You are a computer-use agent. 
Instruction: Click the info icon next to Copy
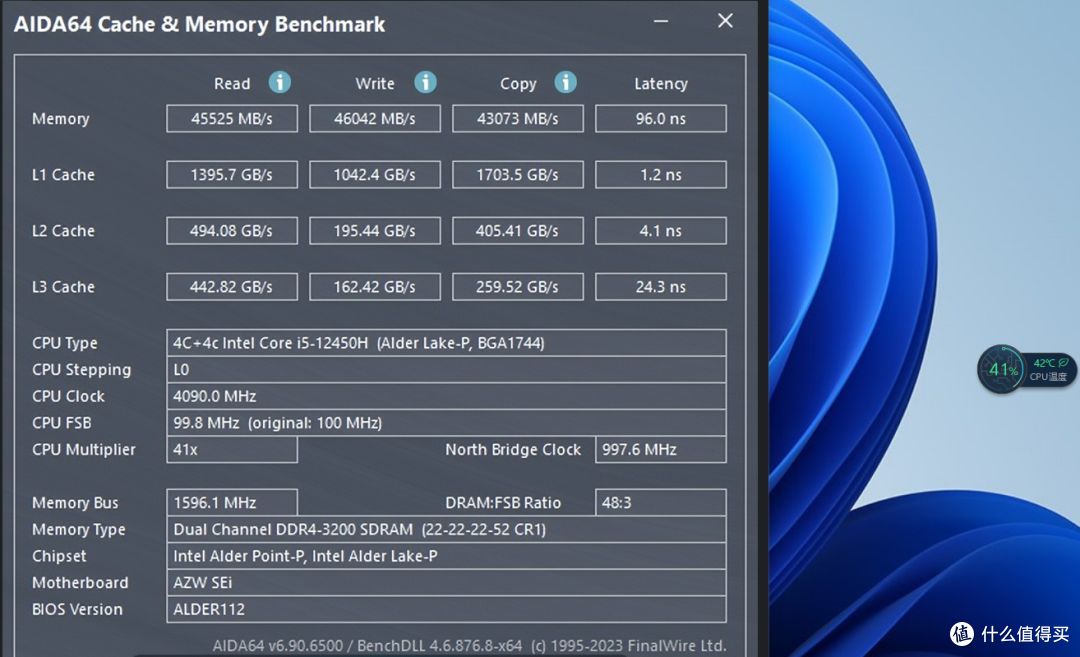click(x=565, y=83)
